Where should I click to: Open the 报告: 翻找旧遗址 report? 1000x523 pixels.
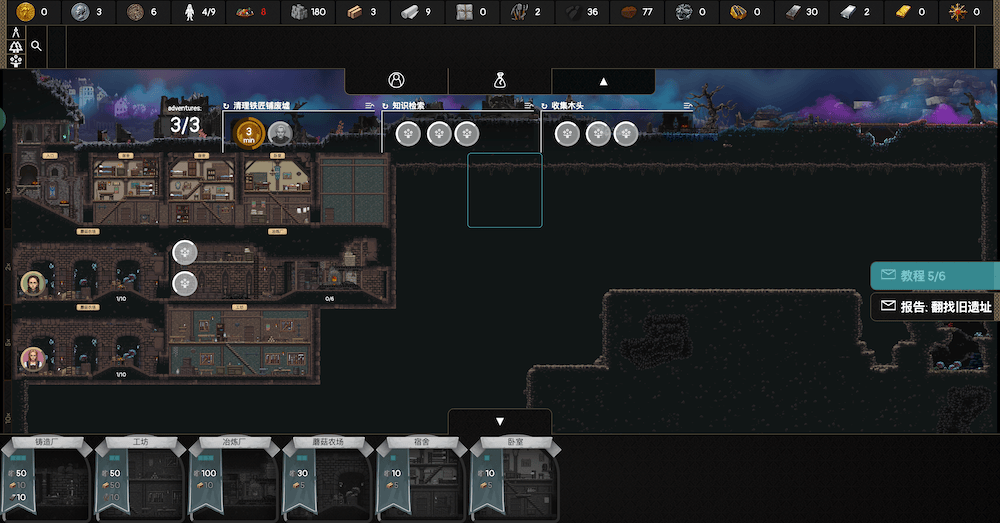[935, 307]
